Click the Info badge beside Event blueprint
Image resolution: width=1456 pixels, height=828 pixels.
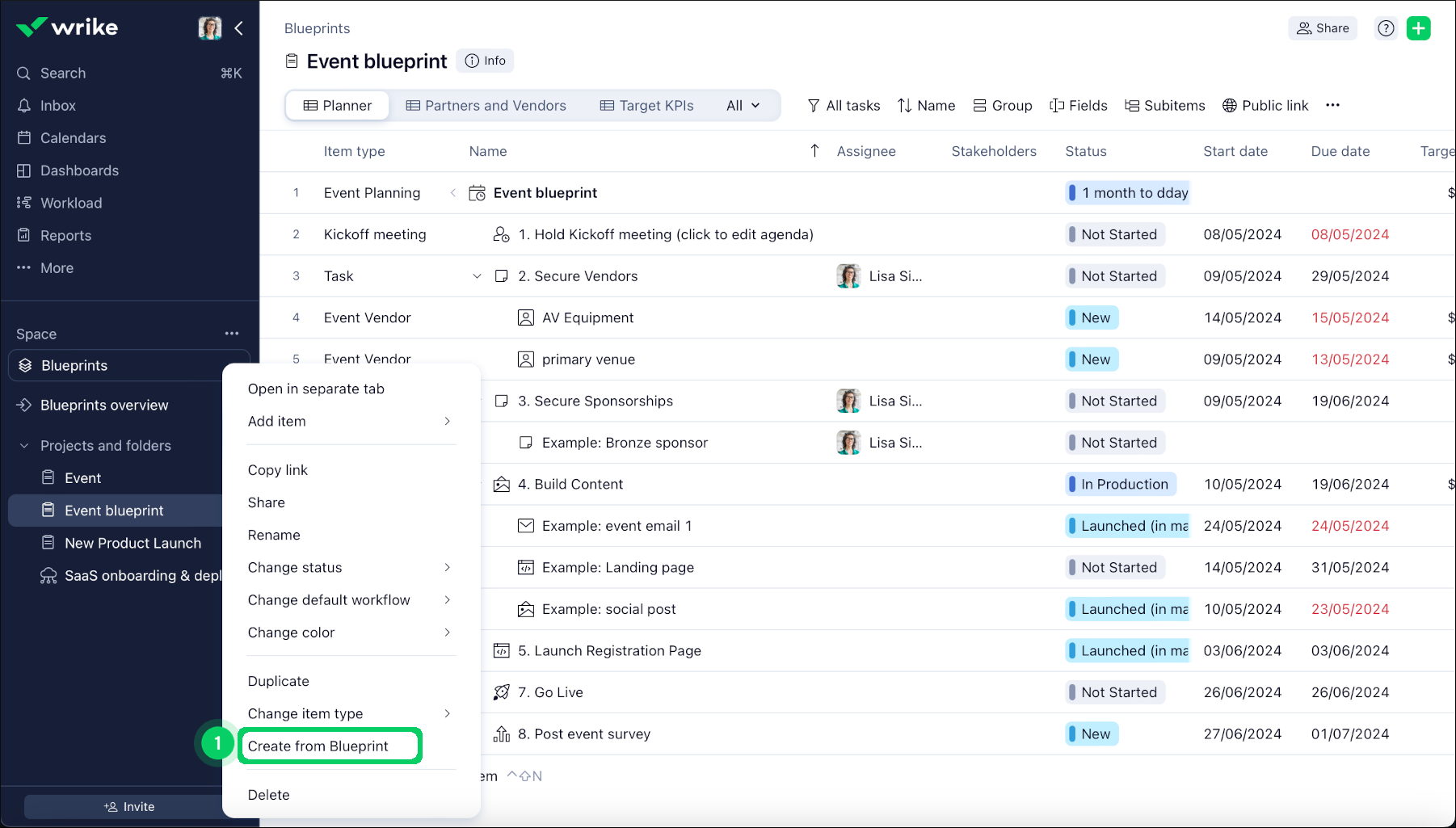pyautogui.click(x=485, y=61)
